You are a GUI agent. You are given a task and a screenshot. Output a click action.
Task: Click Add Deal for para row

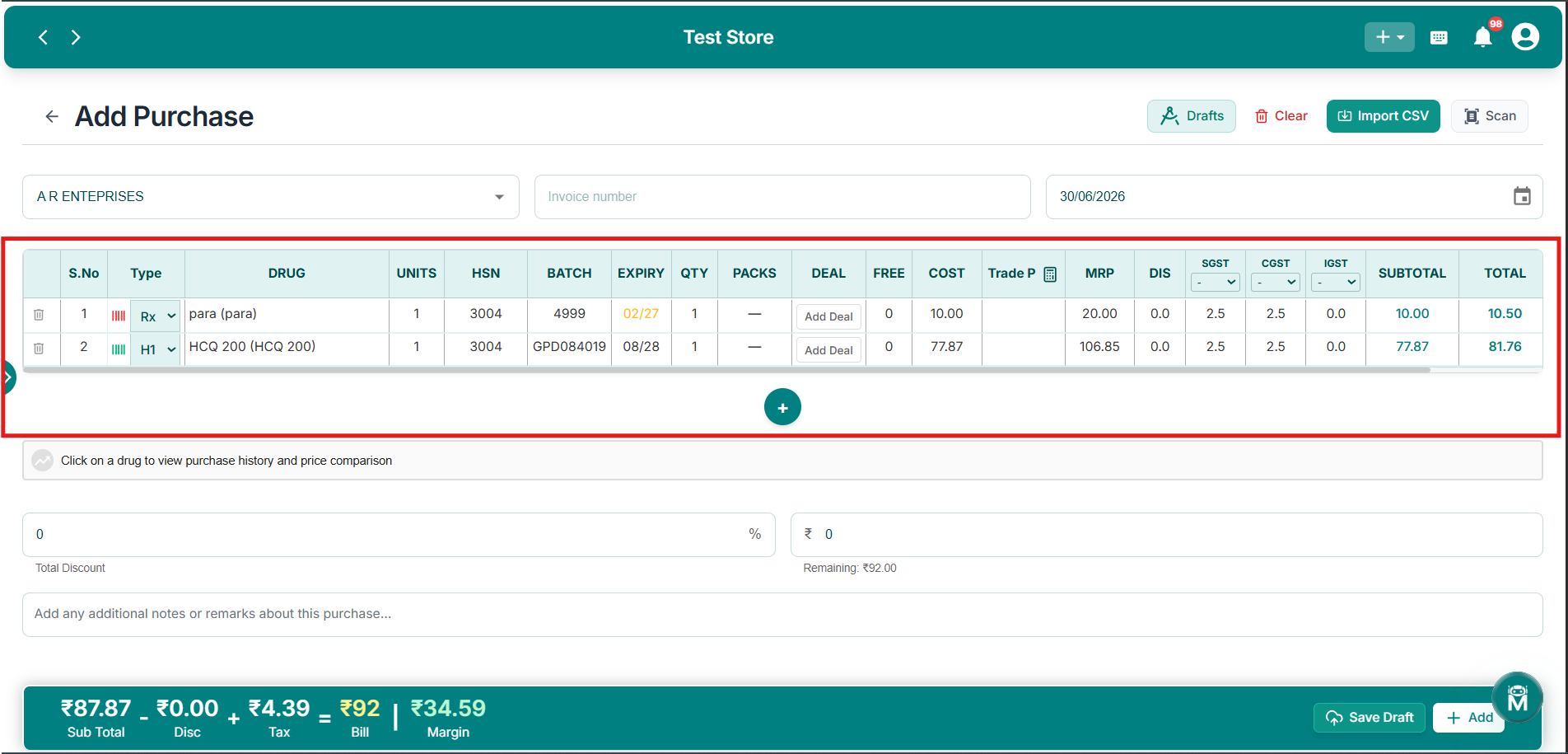[x=828, y=316]
